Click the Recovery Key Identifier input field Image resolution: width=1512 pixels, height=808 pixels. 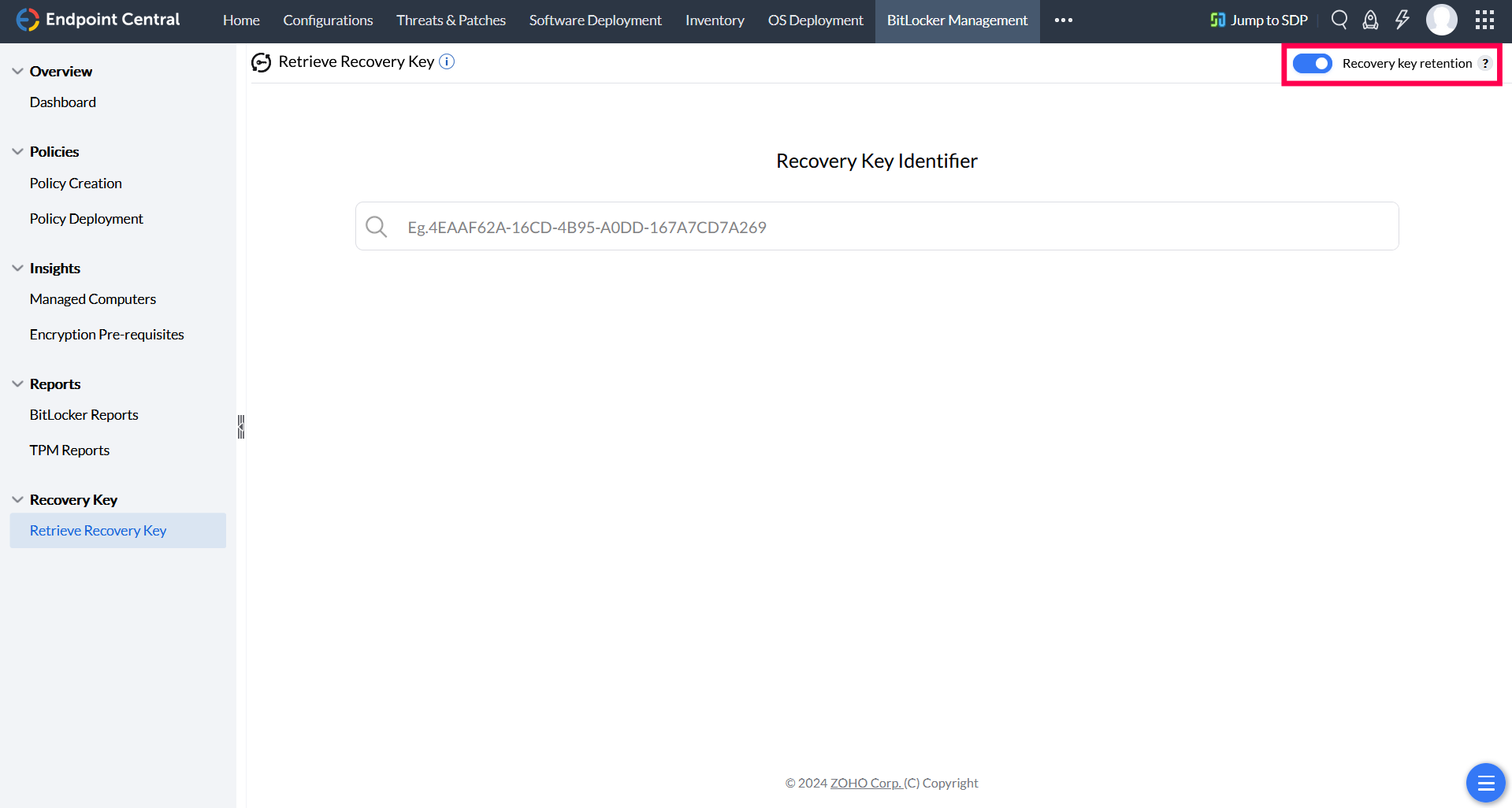877,227
